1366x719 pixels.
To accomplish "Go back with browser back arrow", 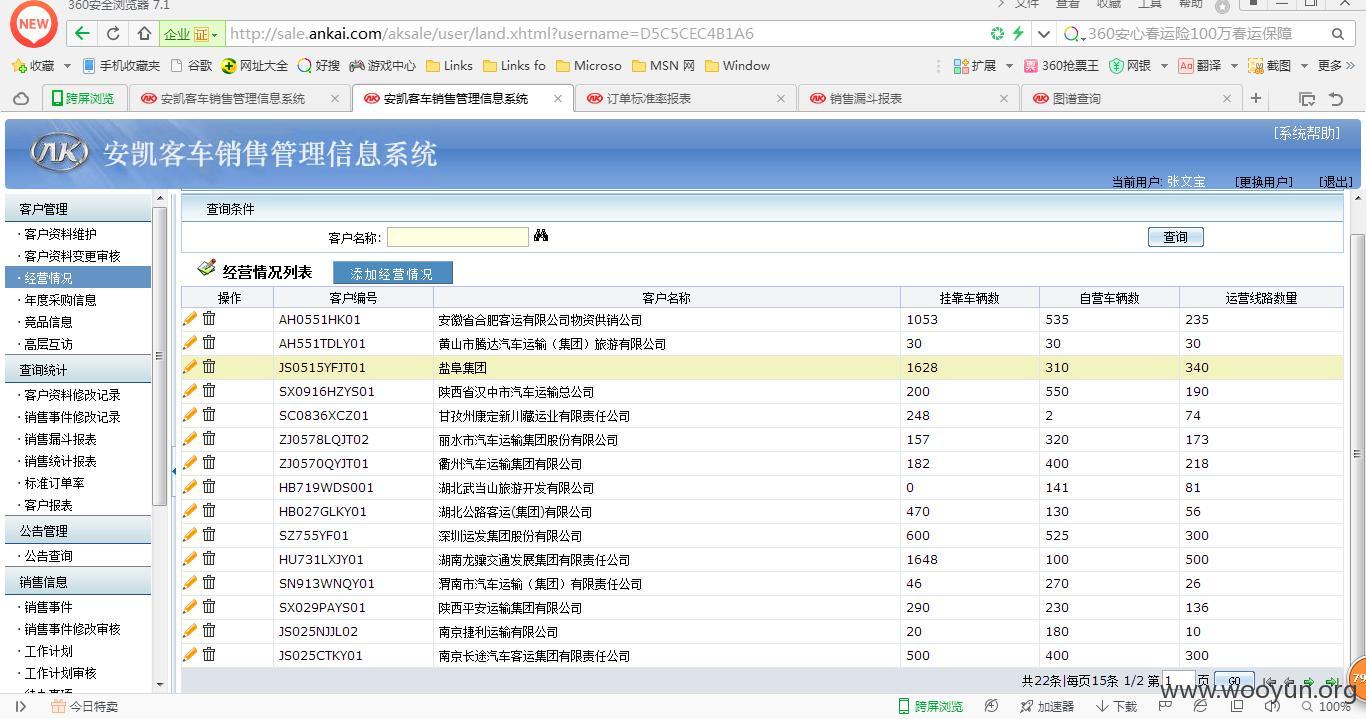I will pyautogui.click(x=82, y=33).
